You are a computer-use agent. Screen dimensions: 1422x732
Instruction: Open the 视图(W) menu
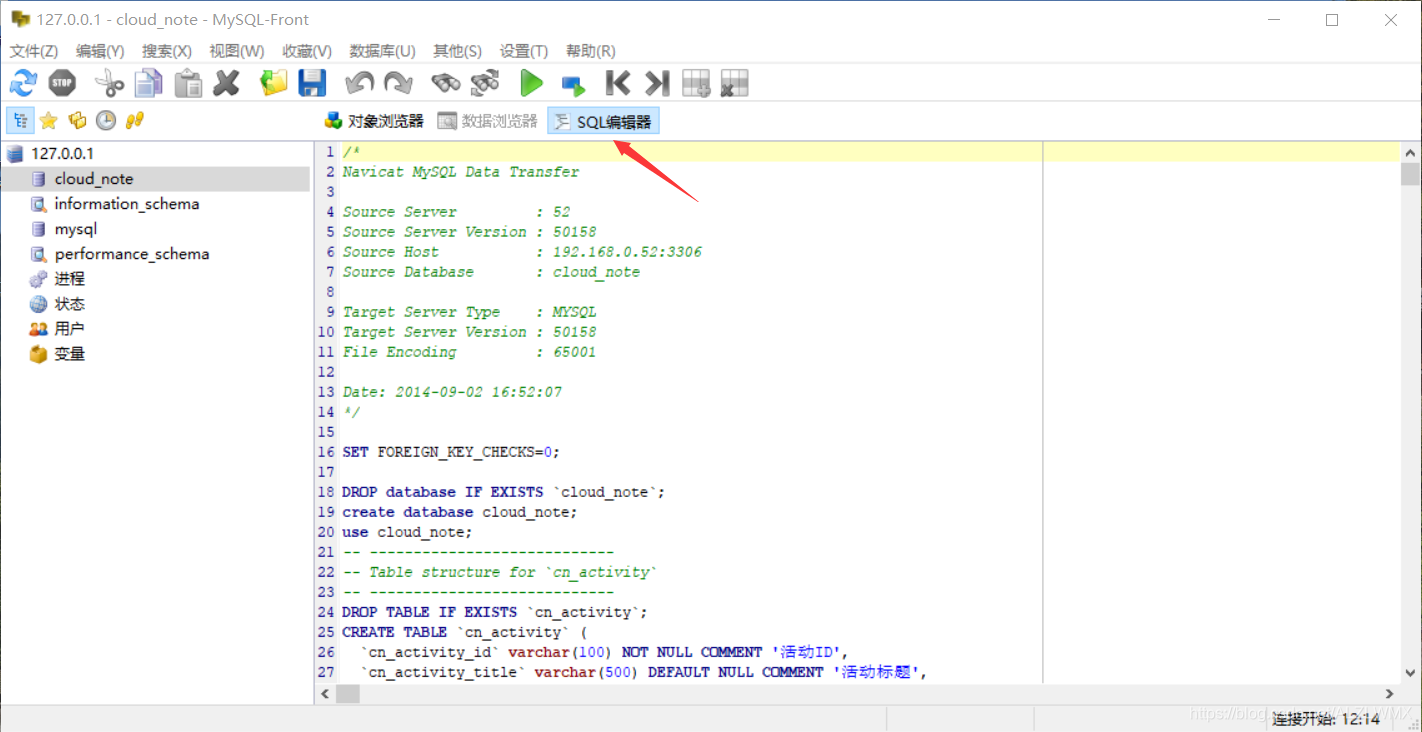[x=237, y=51]
